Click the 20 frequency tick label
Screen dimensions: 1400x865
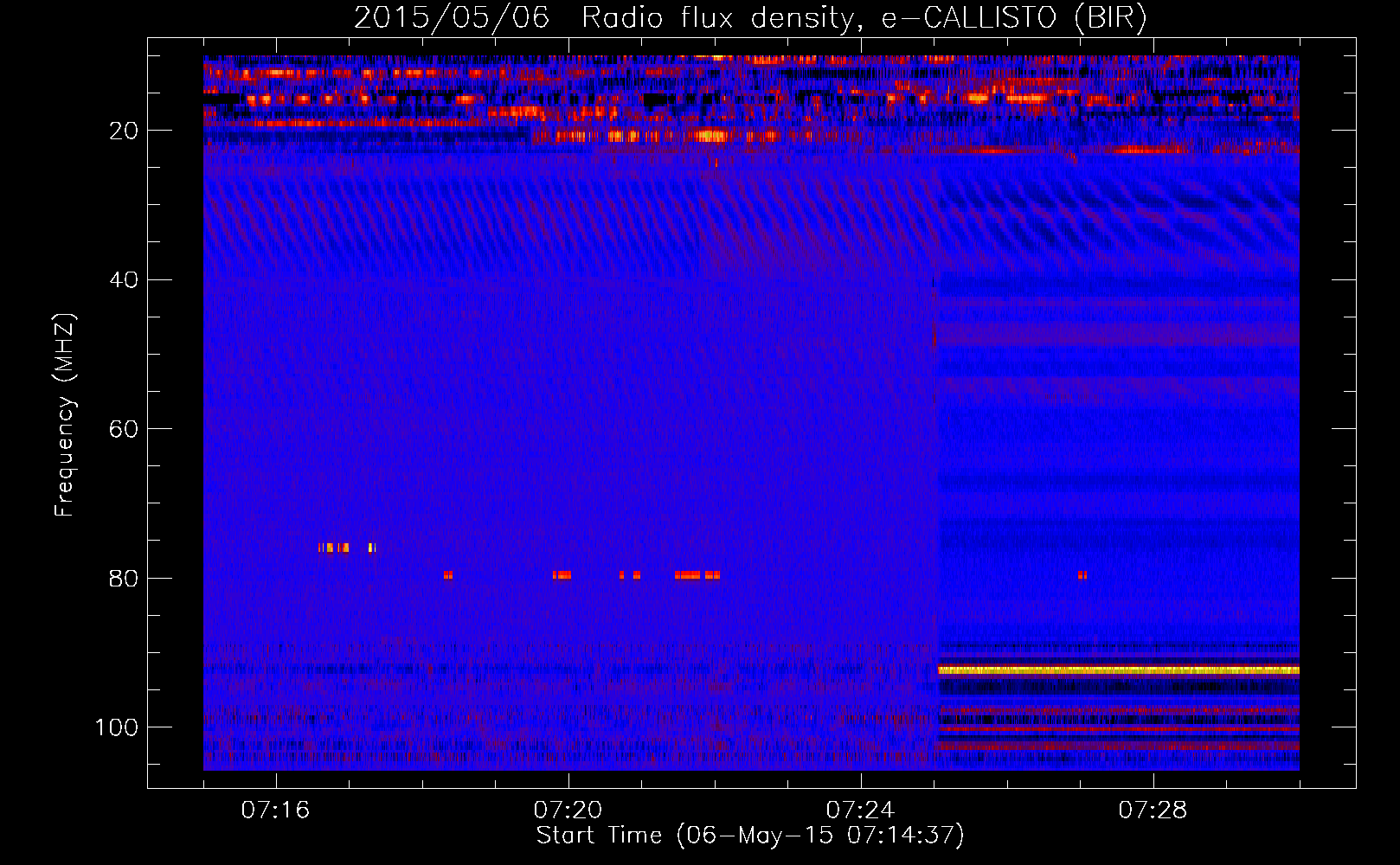[x=124, y=131]
